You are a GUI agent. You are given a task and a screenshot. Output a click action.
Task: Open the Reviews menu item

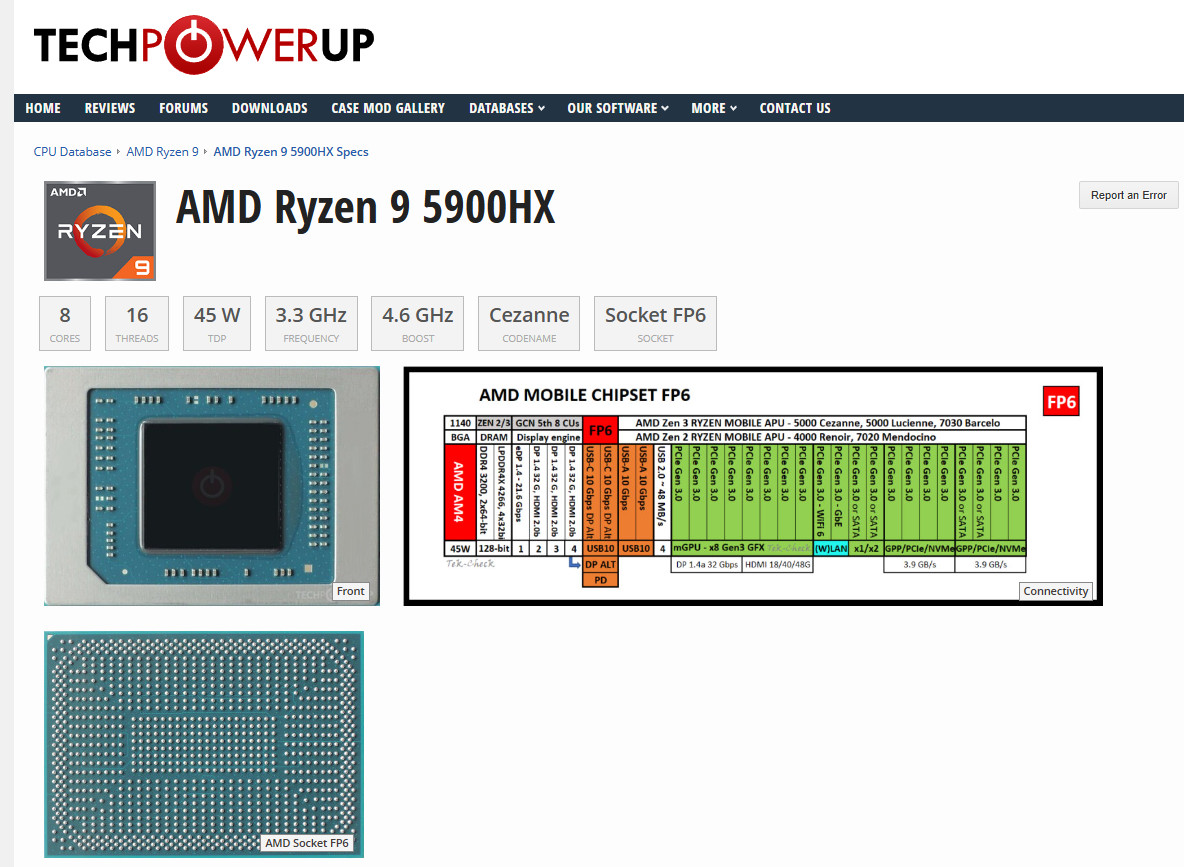(109, 108)
